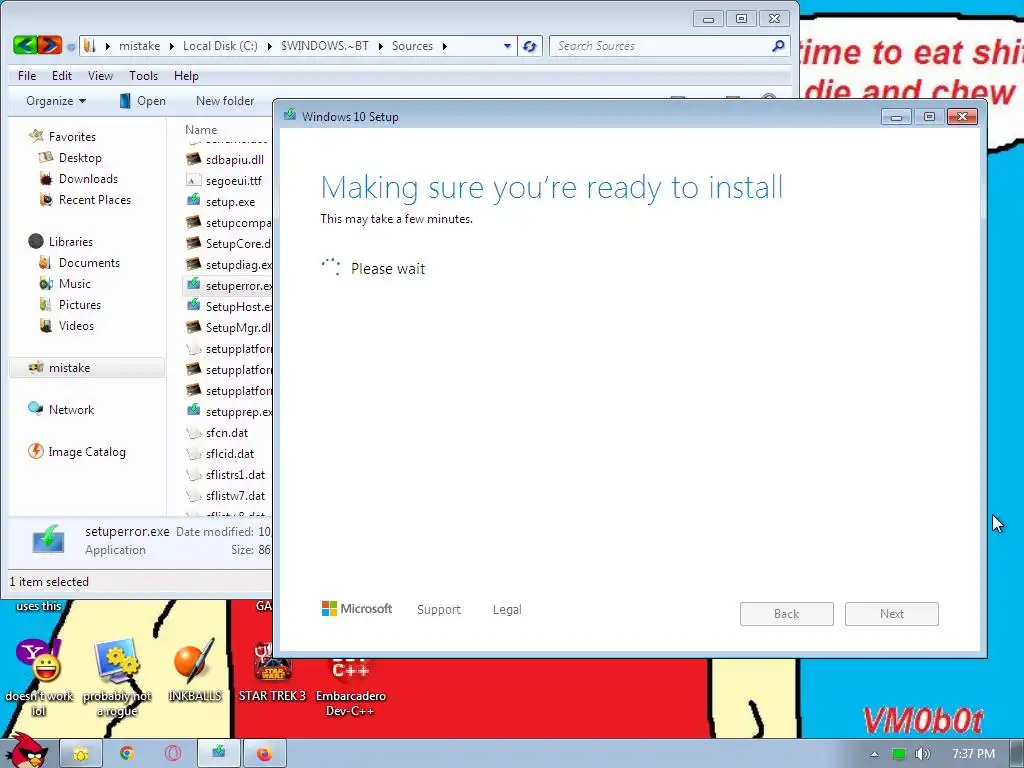Refresh the Sources folder view
Screen dimensions: 1024x768
point(530,46)
